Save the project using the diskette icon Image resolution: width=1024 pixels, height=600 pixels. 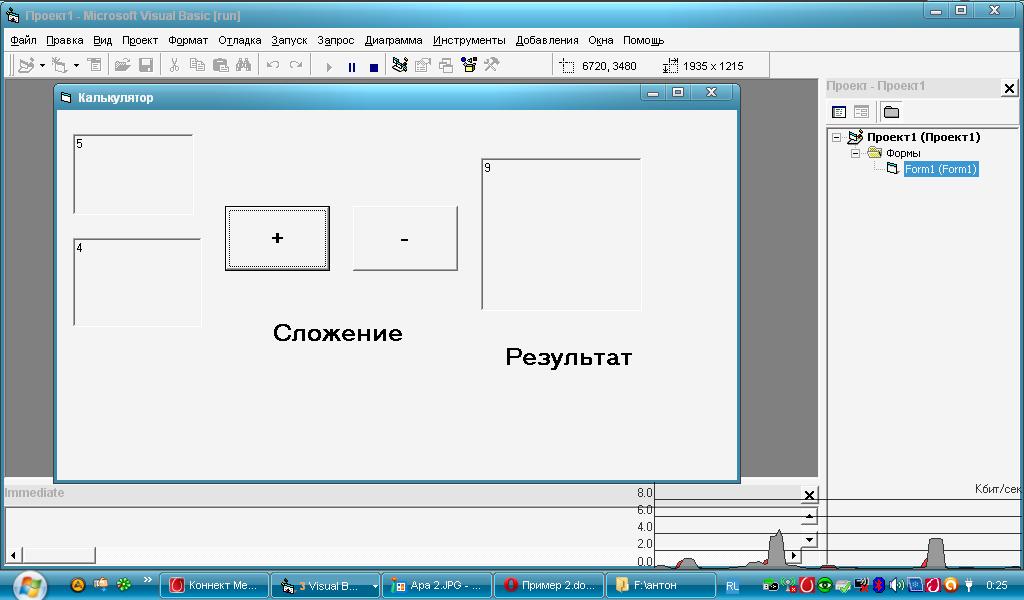(x=147, y=66)
